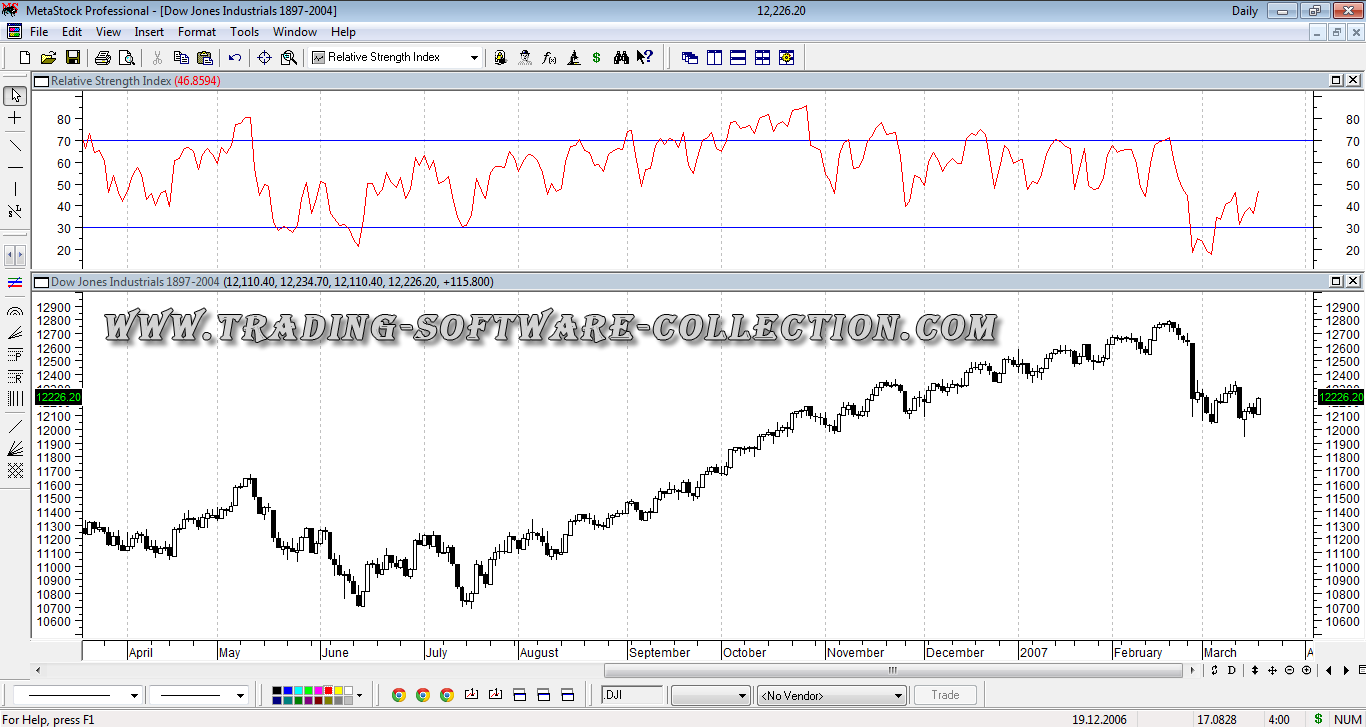
Task: Click the Trade button
Action: pos(945,695)
